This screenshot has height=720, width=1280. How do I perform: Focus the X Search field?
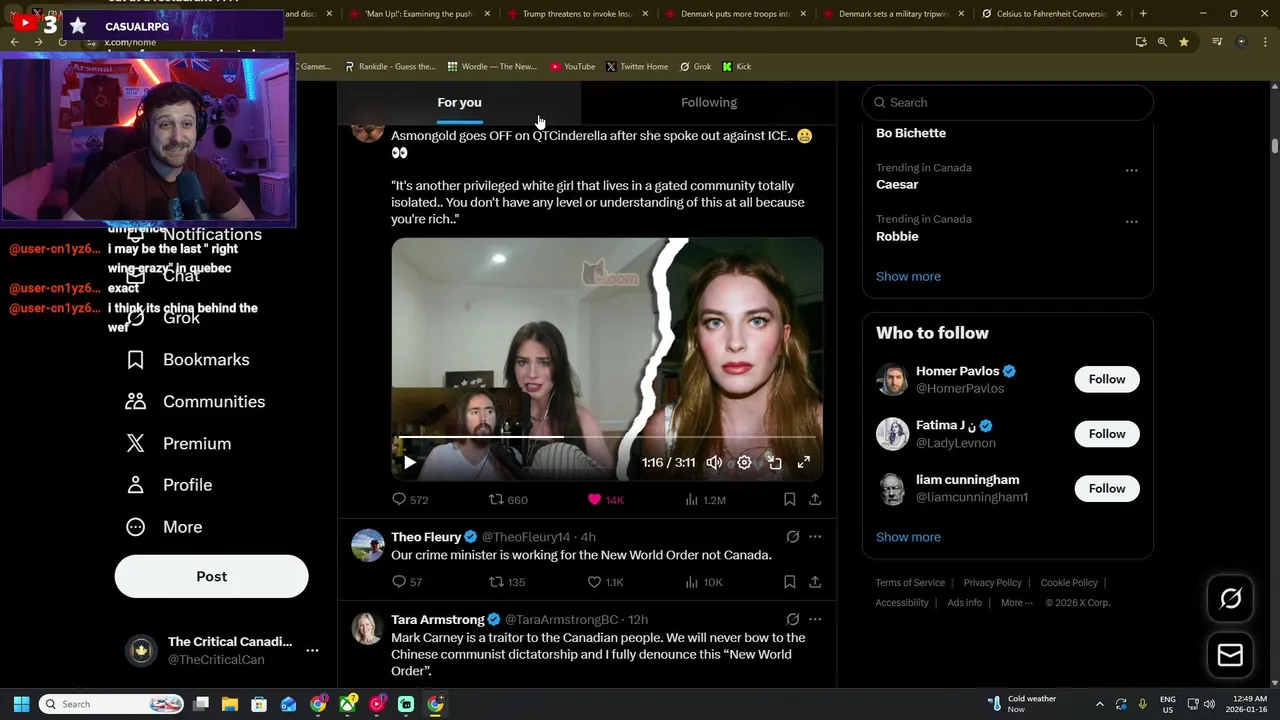tap(1008, 103)
